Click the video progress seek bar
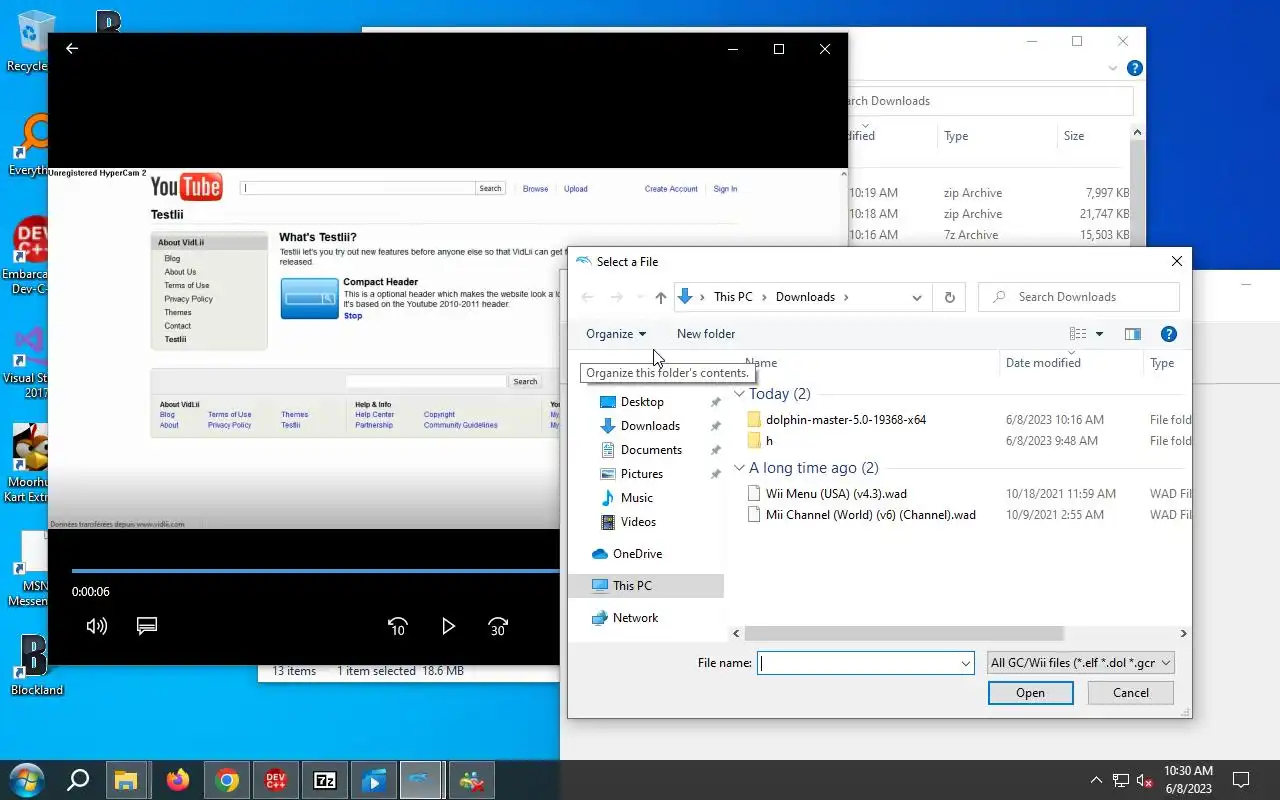Viewport: 1280px width, 800px height. (315, 571)
